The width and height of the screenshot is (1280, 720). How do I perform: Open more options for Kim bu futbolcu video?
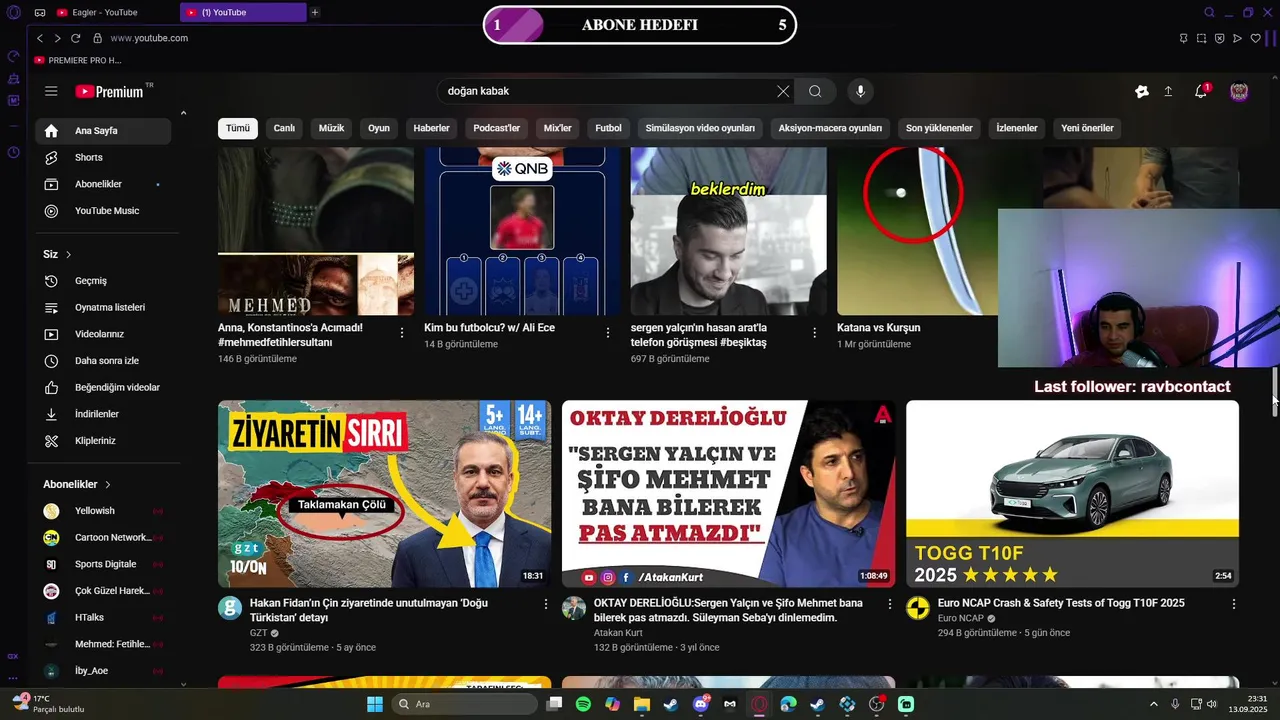click(608, 333)
